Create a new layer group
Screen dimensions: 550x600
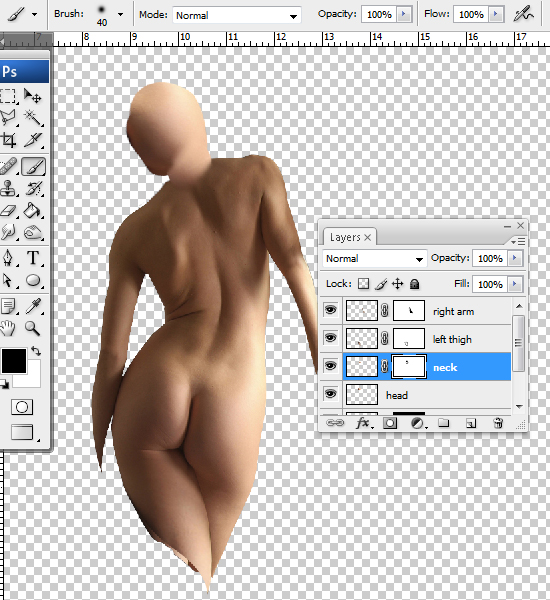[x=444, y=423]
